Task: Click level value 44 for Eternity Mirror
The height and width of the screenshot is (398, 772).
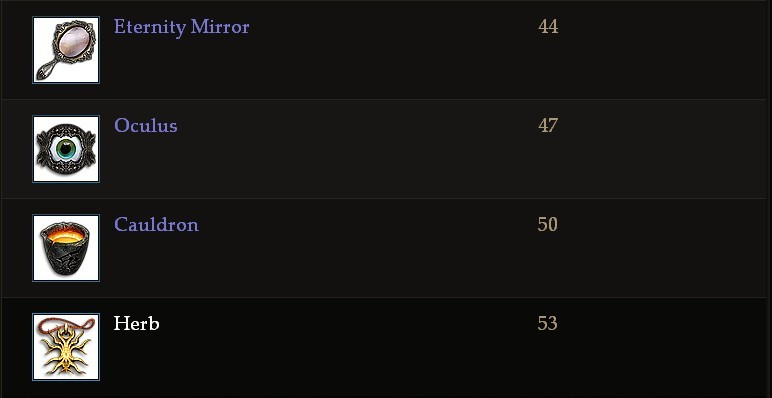Action: (x=548, y=27)
